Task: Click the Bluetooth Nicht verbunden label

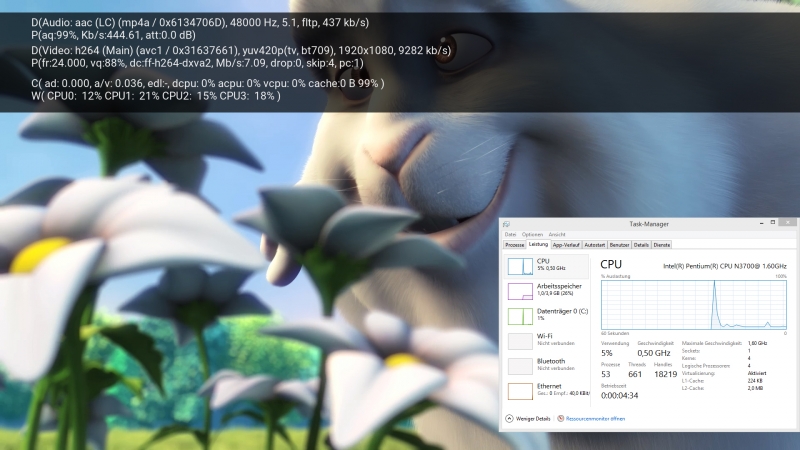Action: pos(556,368)
